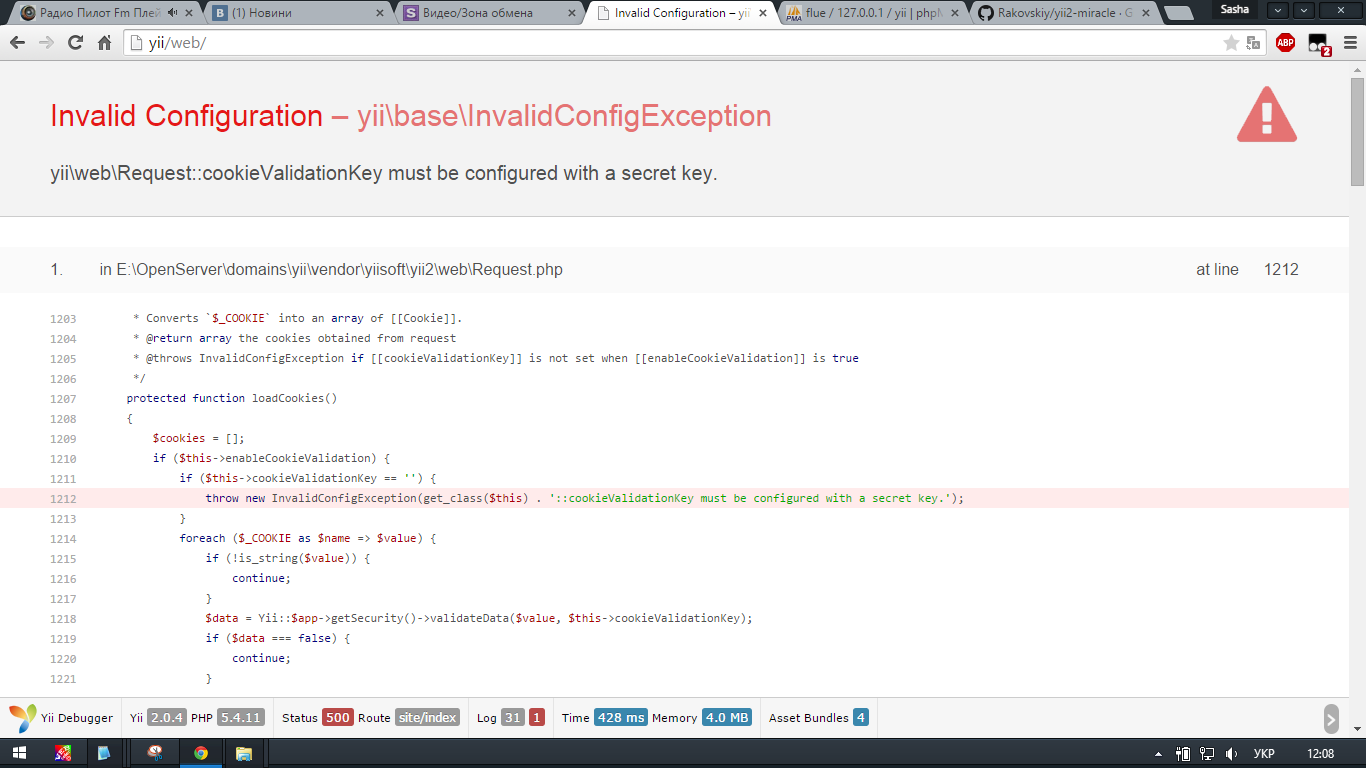
Task: Switch to the phpMyAdmin flue tab
Action: tap(872, 13)
